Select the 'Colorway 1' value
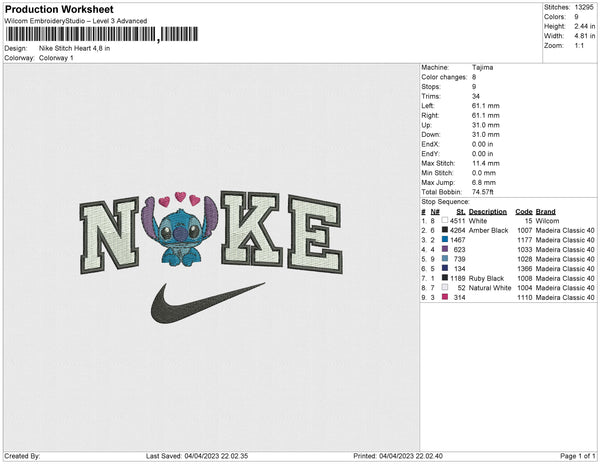The height and width of the screenshot is (464, 600). (x=56, y=58)
